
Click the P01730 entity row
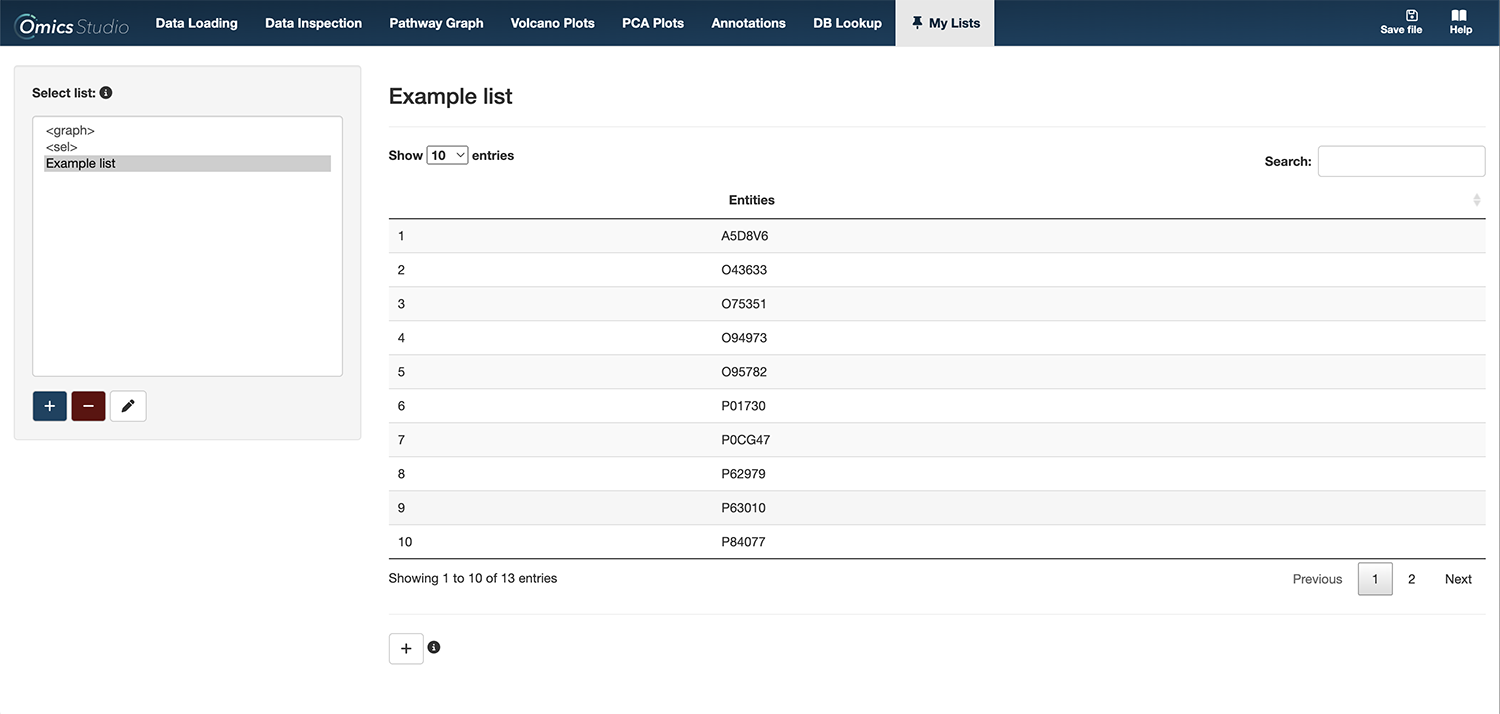[744, 406]
